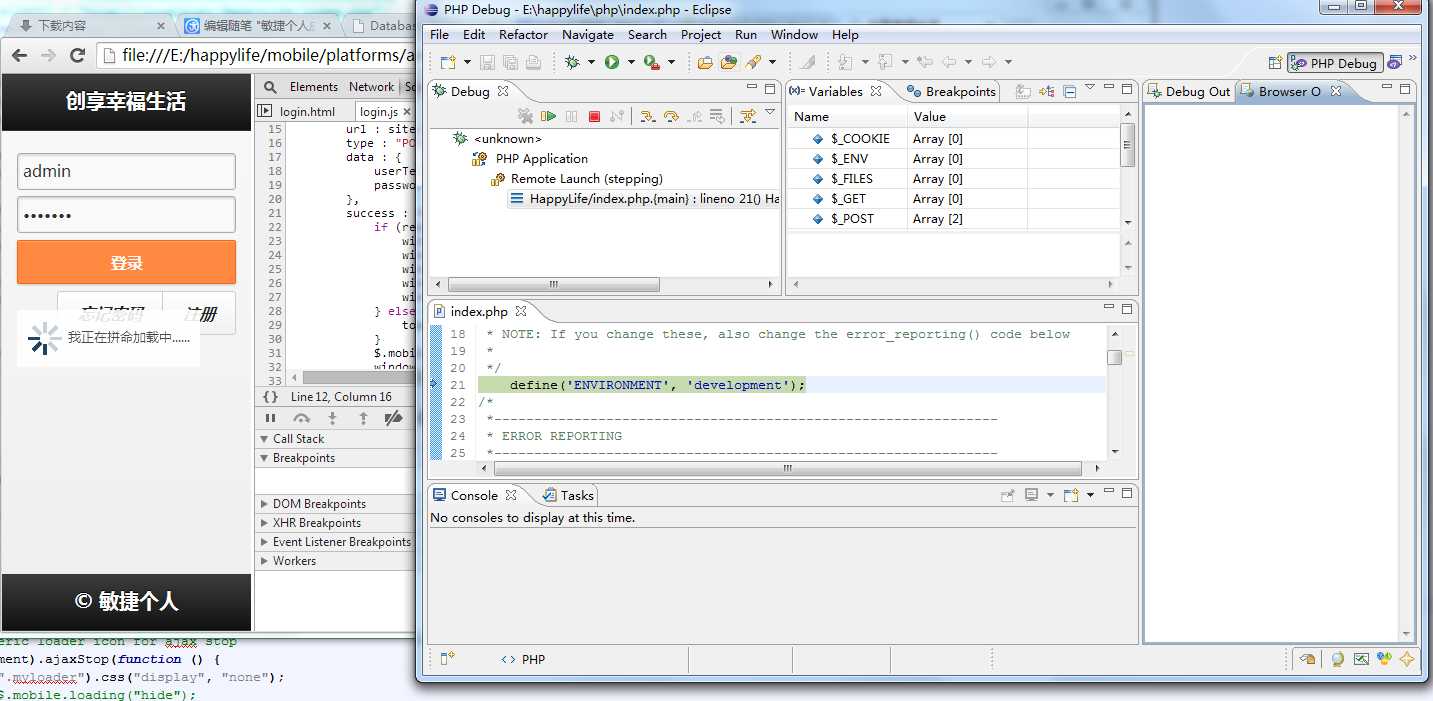Image resolution: width=1433 pixels, height=701 pixels.
Task: Click the Search flashlight icon in toolbar
Action: [753, 62]
